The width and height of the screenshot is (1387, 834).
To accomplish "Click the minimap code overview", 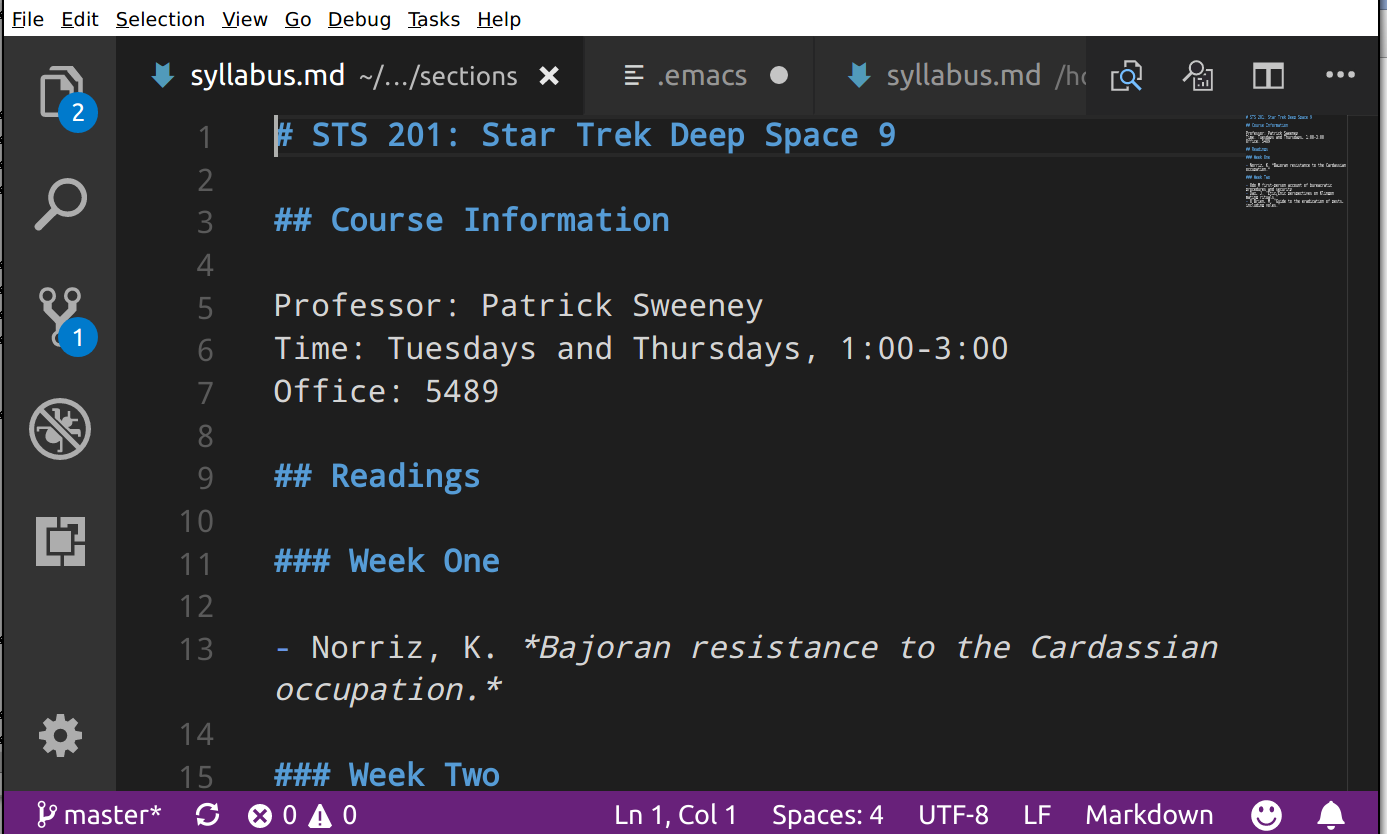I will (1295, 160).
